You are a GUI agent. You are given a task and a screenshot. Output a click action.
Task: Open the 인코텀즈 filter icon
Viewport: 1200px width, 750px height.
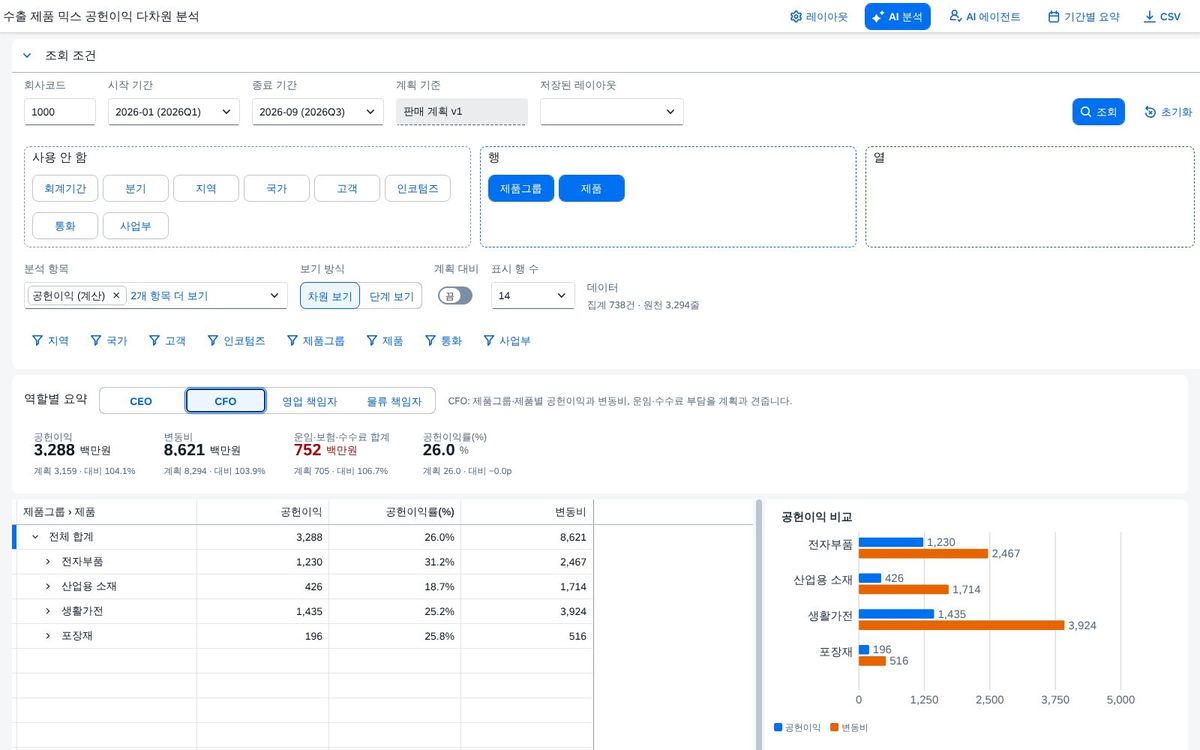[236, 341]
